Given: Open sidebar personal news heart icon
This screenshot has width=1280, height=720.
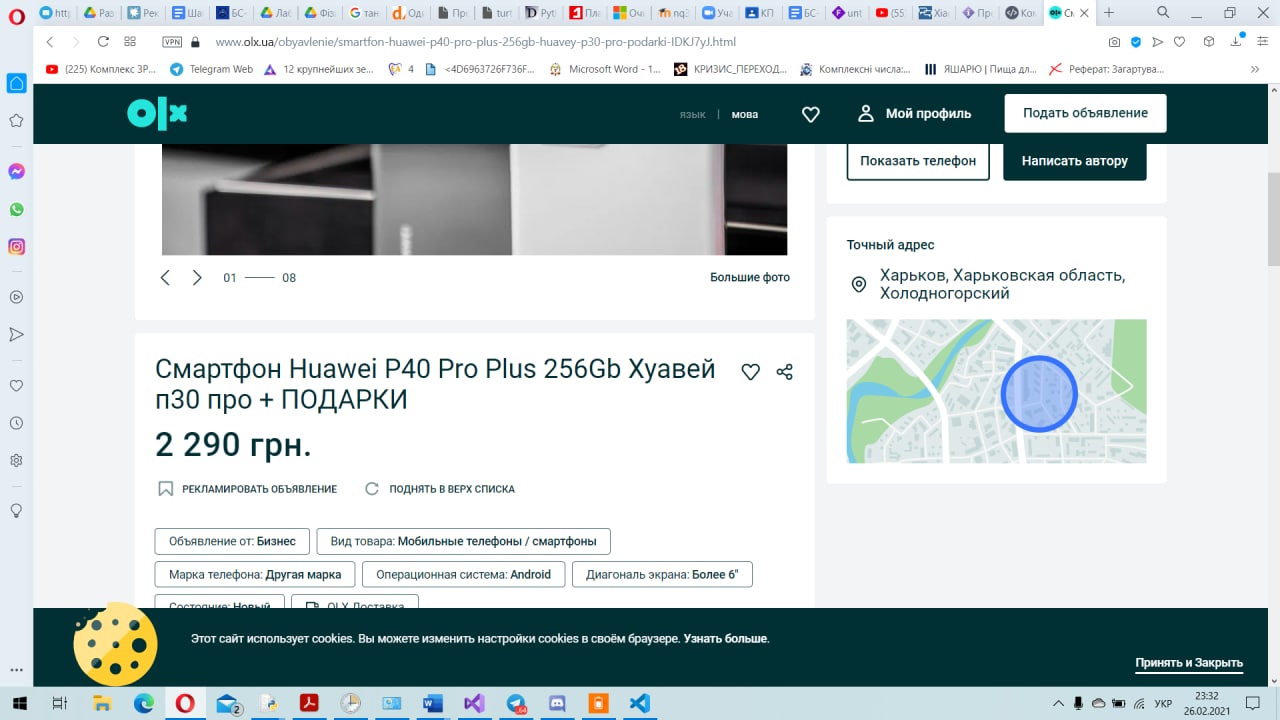Looking at the screenshot, I should click(x=16, y=386).
